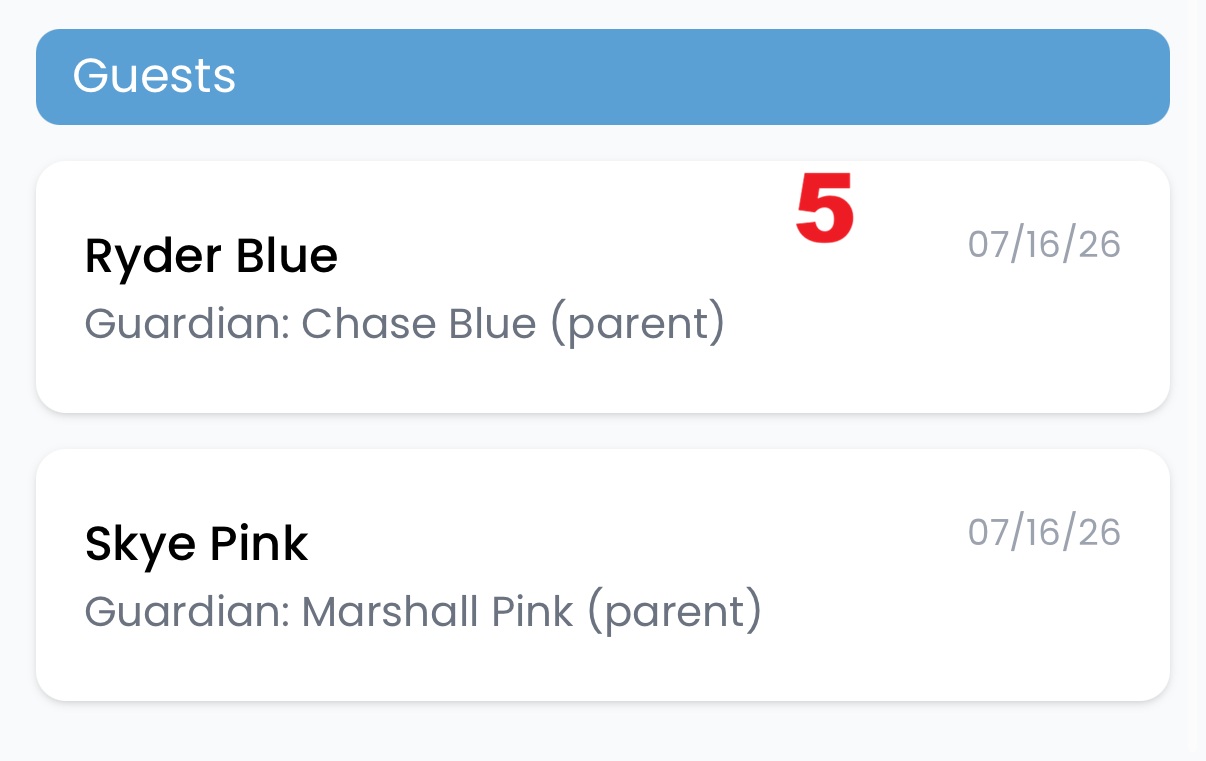Viewport: 1206px width, 761px height.
Task: Click Ryder Blue's 07/16/26 date
Action: (1044, 244)
